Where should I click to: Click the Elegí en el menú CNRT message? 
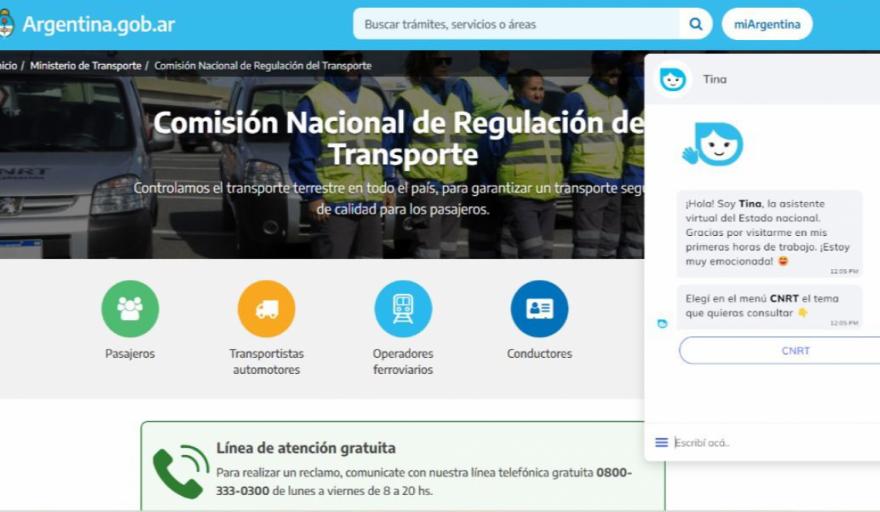(x=769, y=307)
